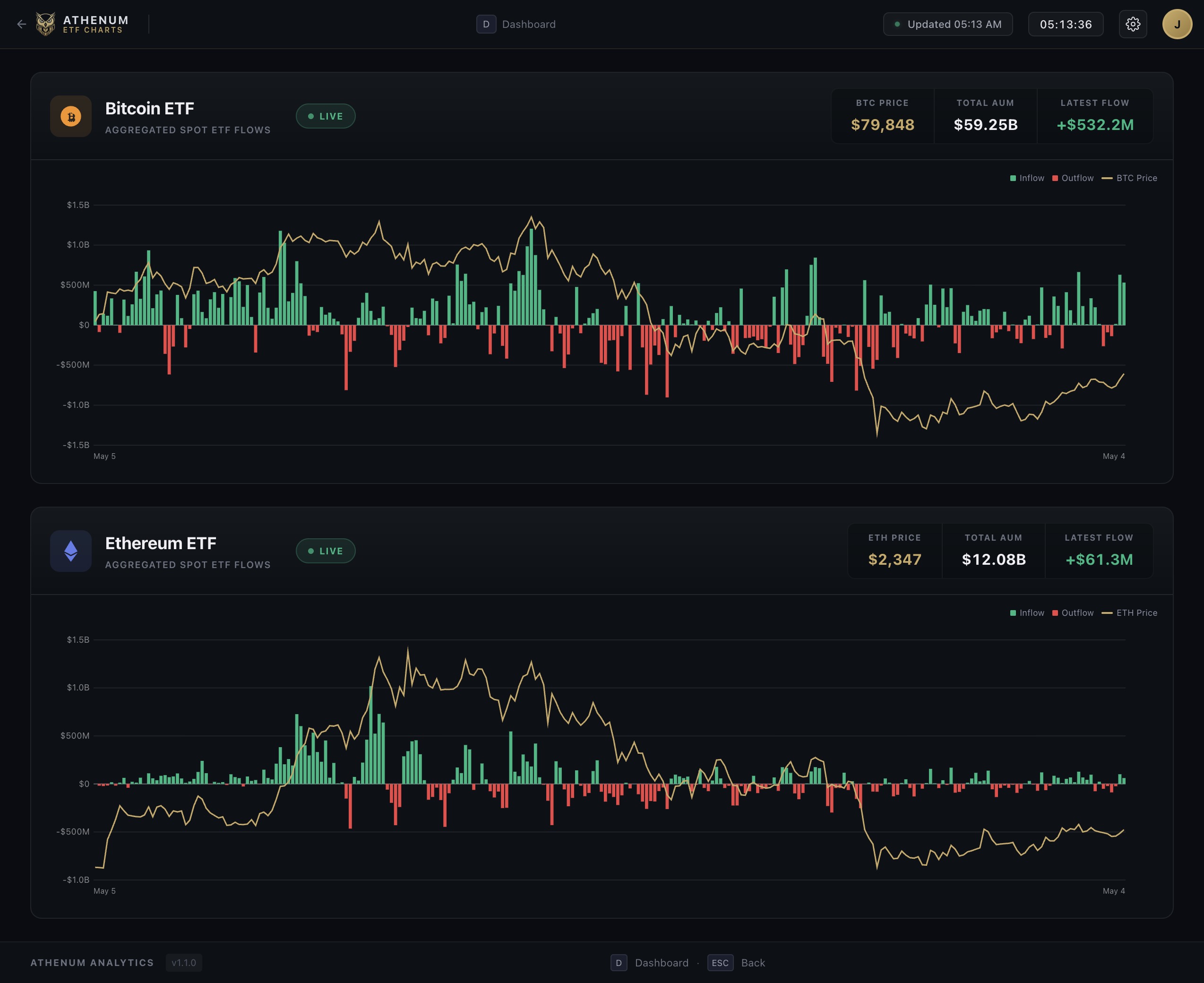
Task: Click the May 4 label on Bitcoin chart
Action: pyautogui.click(x=1113, y=457)
